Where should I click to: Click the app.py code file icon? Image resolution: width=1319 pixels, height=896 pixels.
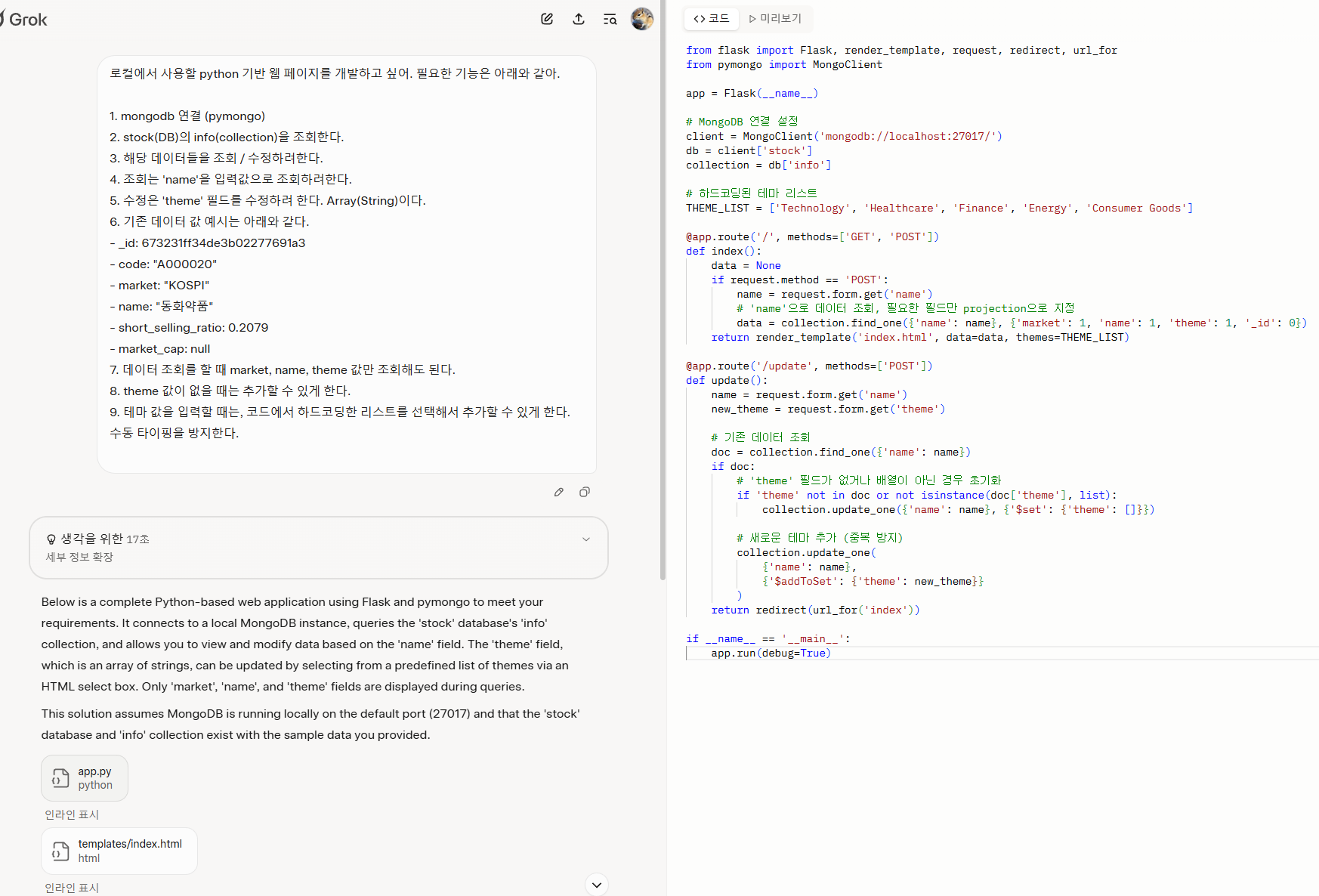coord(60,778)
